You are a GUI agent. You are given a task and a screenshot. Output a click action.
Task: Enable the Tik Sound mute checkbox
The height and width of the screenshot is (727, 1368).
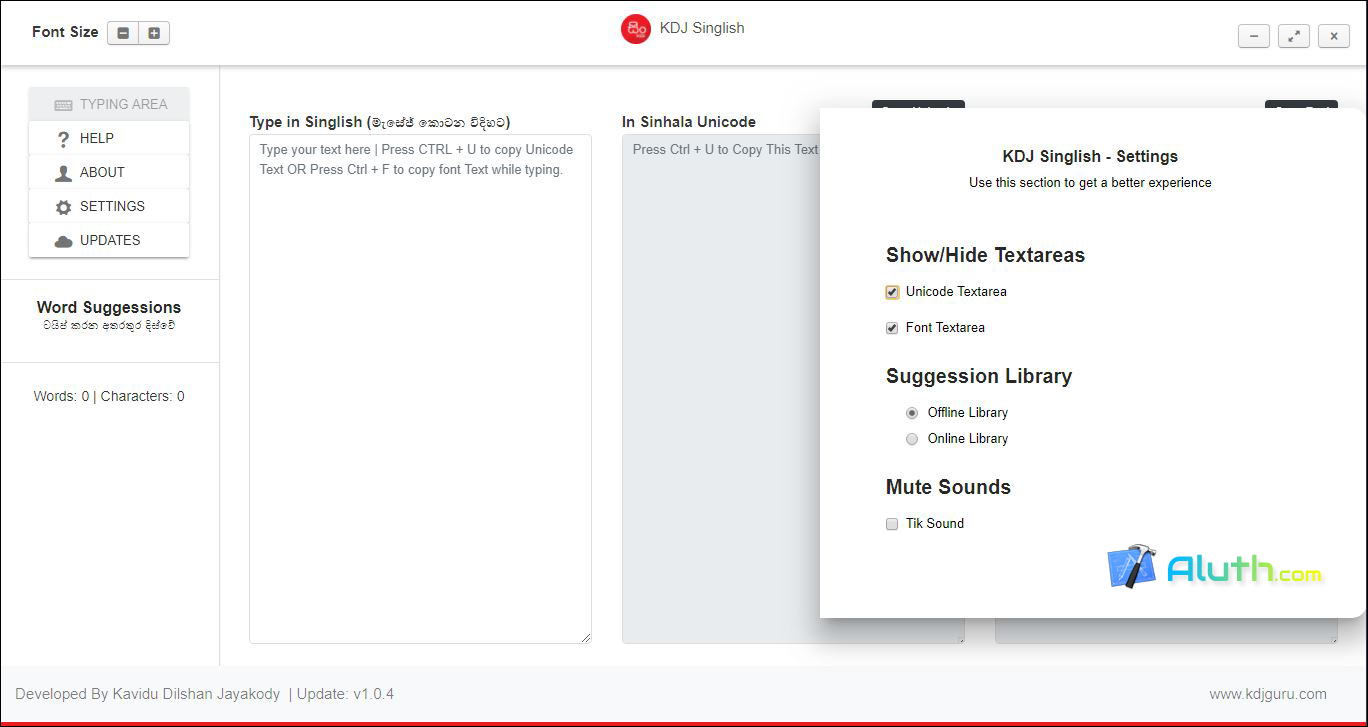[892, 524]
